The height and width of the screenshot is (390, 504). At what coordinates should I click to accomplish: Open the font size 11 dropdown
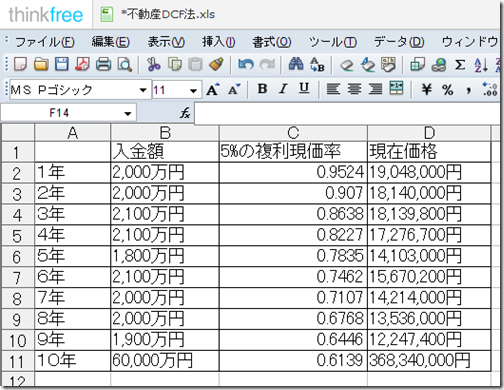pyautogui.click(x=193, y=90)
